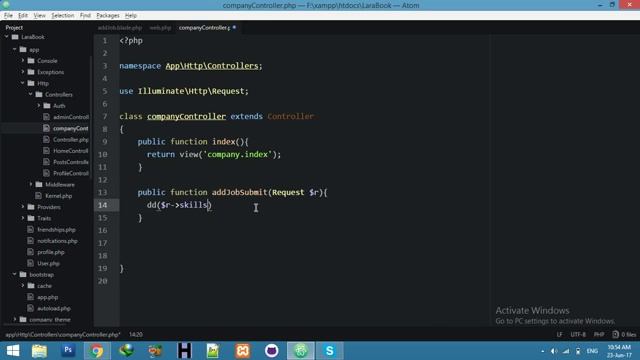Screen dimensions: 640x360
Task: Switch to the addJob.blade.php tab
Action: tap(120, 28)
